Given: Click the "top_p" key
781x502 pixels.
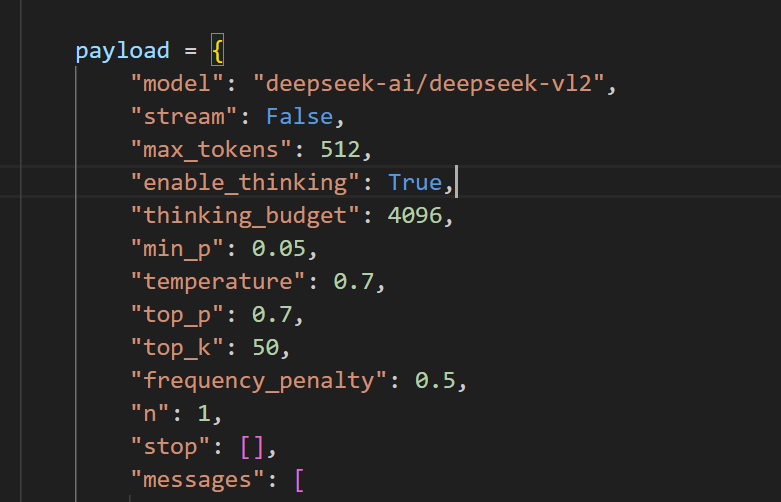Looking at the screenshot, I should 177,315.
